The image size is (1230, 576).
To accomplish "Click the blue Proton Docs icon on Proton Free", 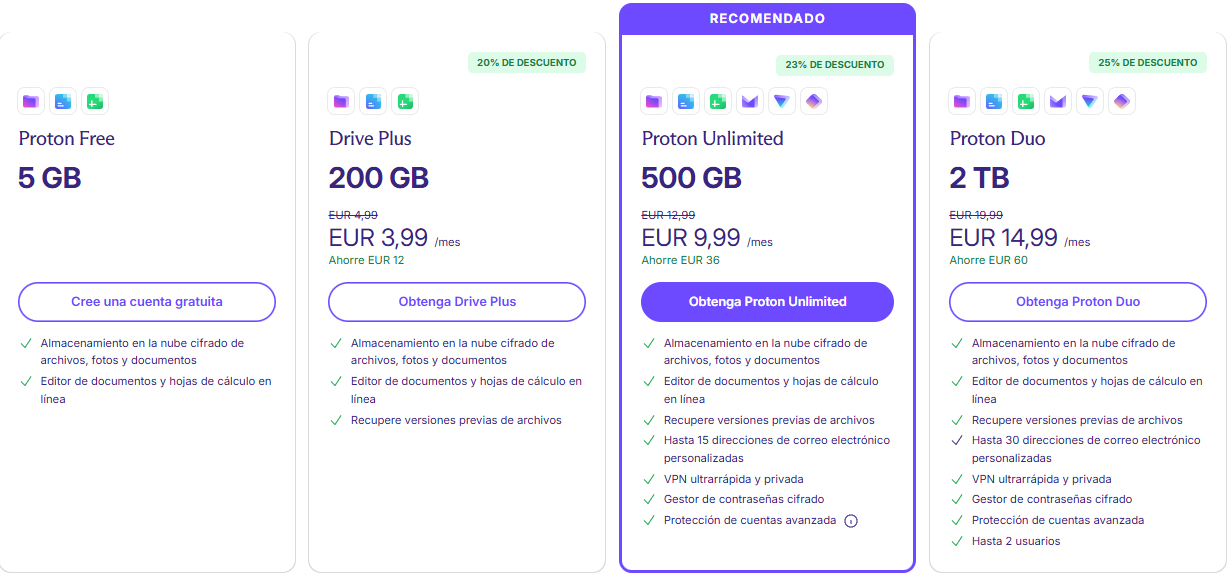I will click(63, 101).
